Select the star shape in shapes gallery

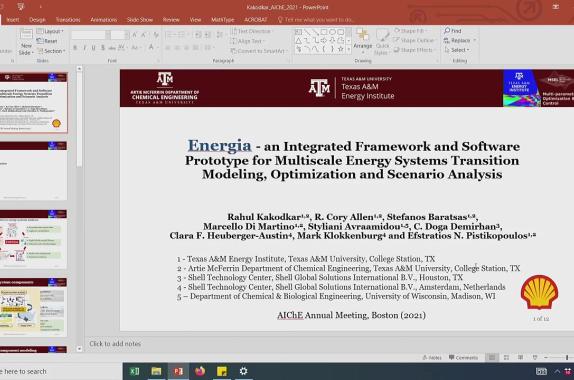[x=340, y=49]
